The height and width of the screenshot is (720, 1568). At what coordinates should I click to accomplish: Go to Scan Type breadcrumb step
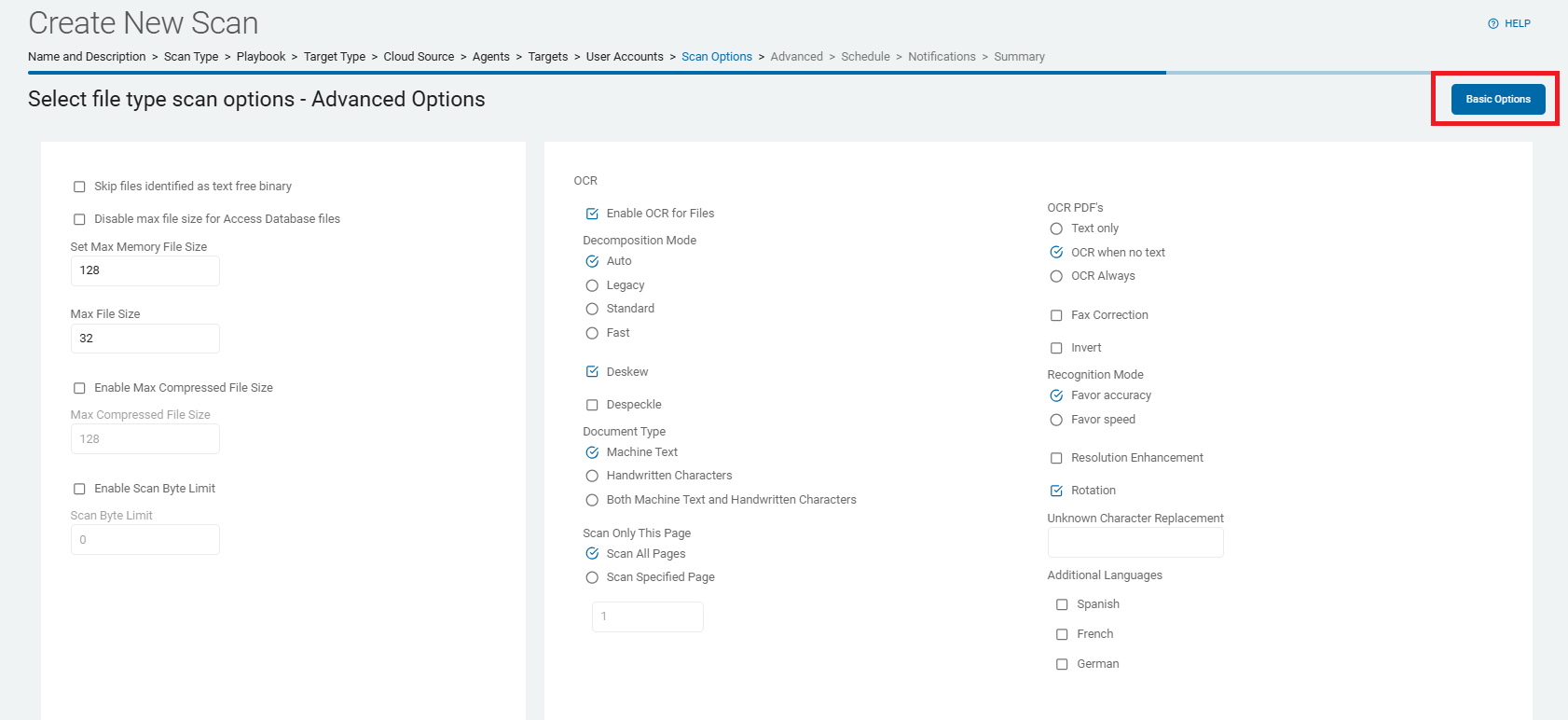click(x=191, y=57)
